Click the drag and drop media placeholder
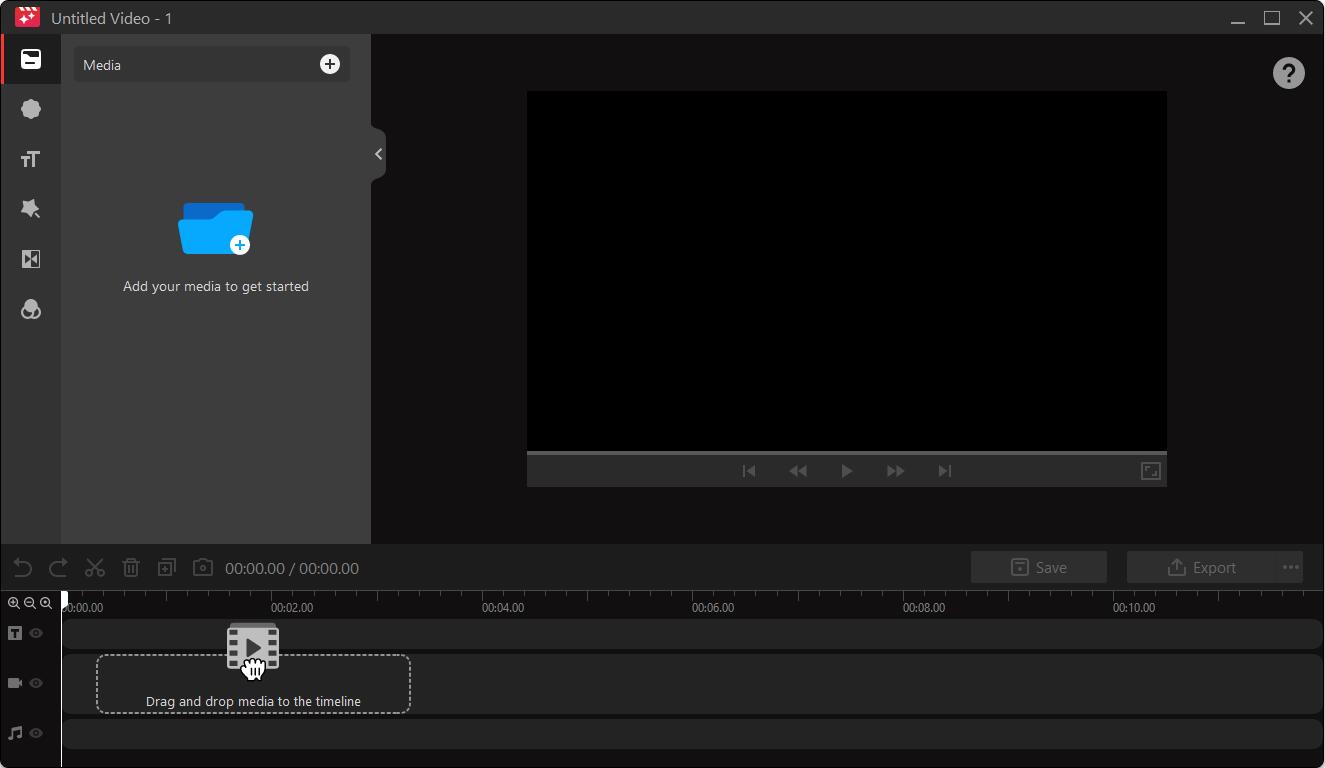The width and height of the screenshot is (1325, 768). (253, 684)
